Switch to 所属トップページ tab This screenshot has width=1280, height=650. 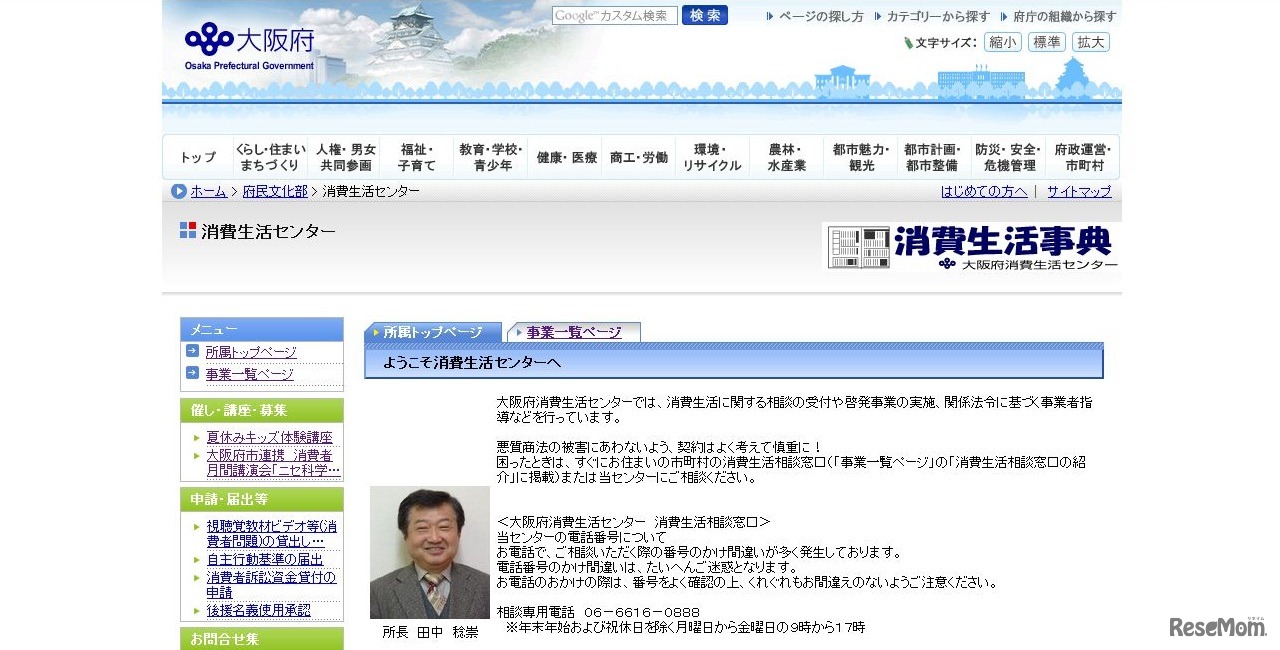433,332
